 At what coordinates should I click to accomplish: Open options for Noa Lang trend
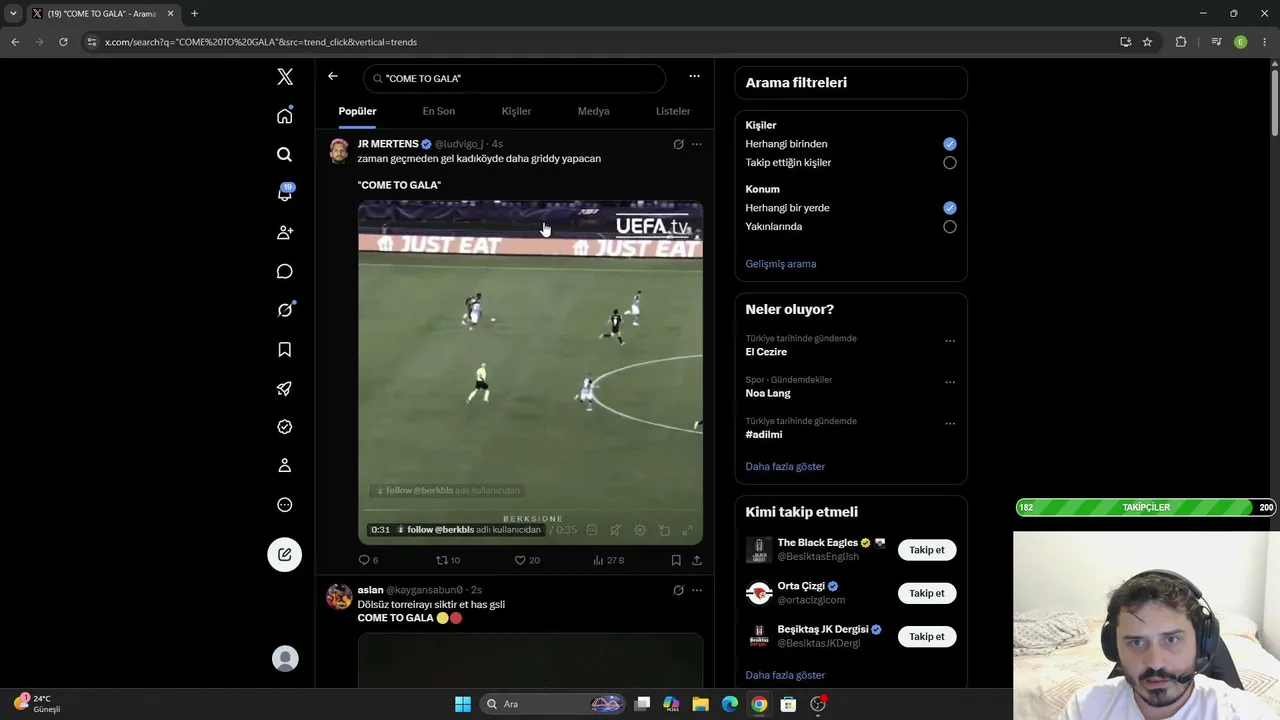(950, 382)
